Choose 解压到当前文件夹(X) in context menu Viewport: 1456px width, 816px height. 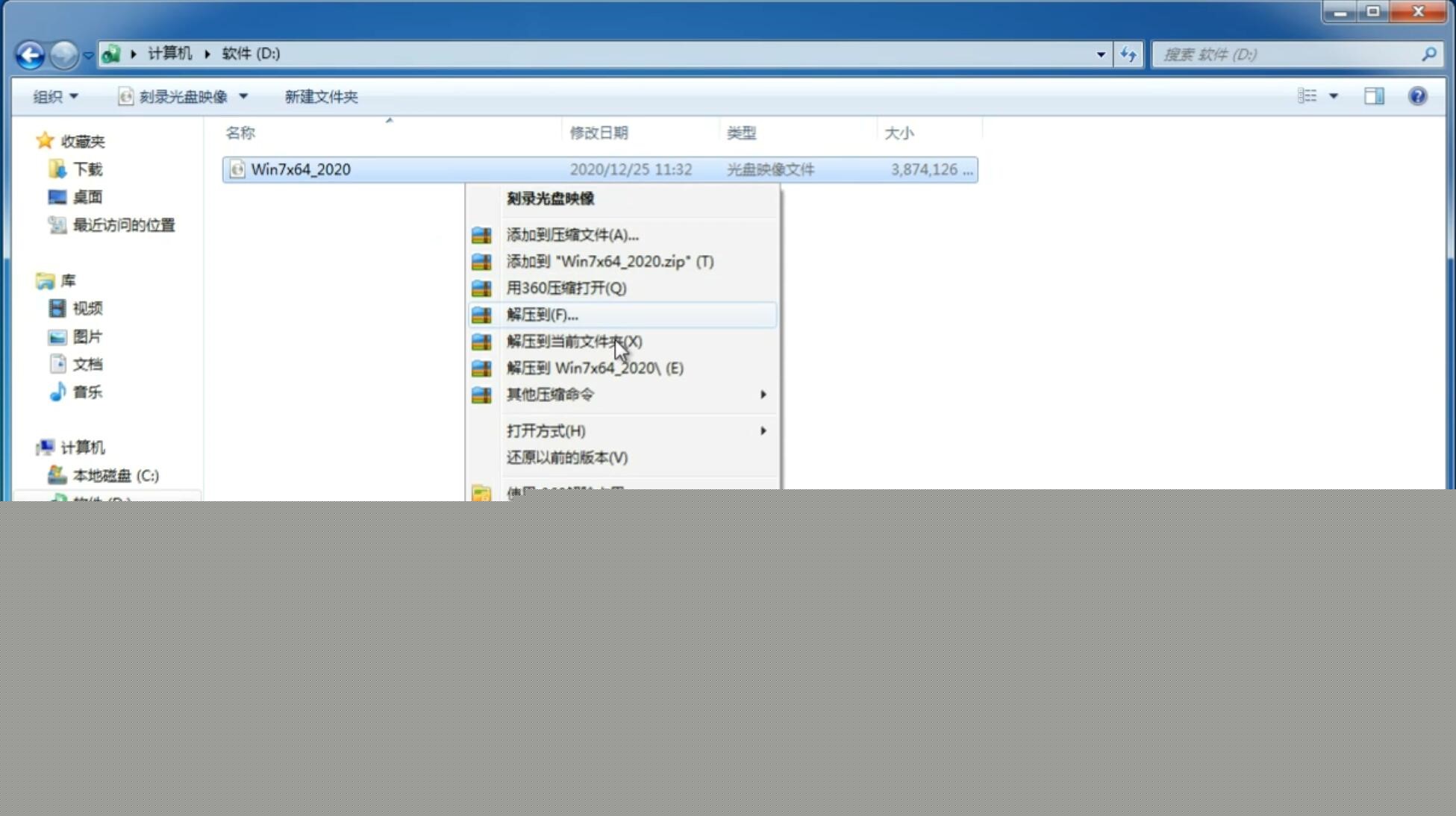[574, 342]
